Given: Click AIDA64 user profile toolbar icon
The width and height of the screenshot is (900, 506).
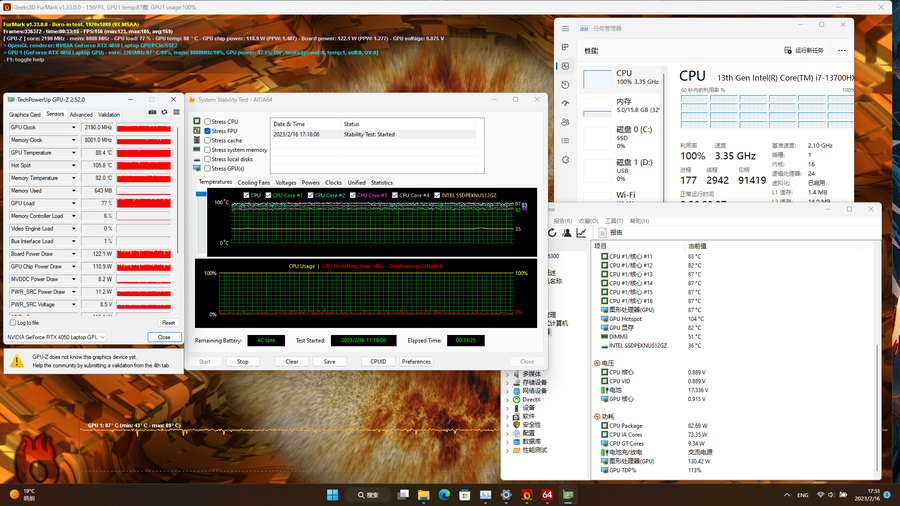Looking at the screenshot, I should pyautogui.click(x=567, y=232).
